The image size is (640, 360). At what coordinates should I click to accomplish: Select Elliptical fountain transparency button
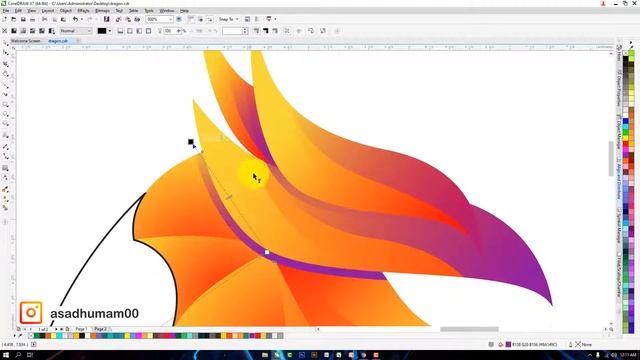[x=130, y=31]
